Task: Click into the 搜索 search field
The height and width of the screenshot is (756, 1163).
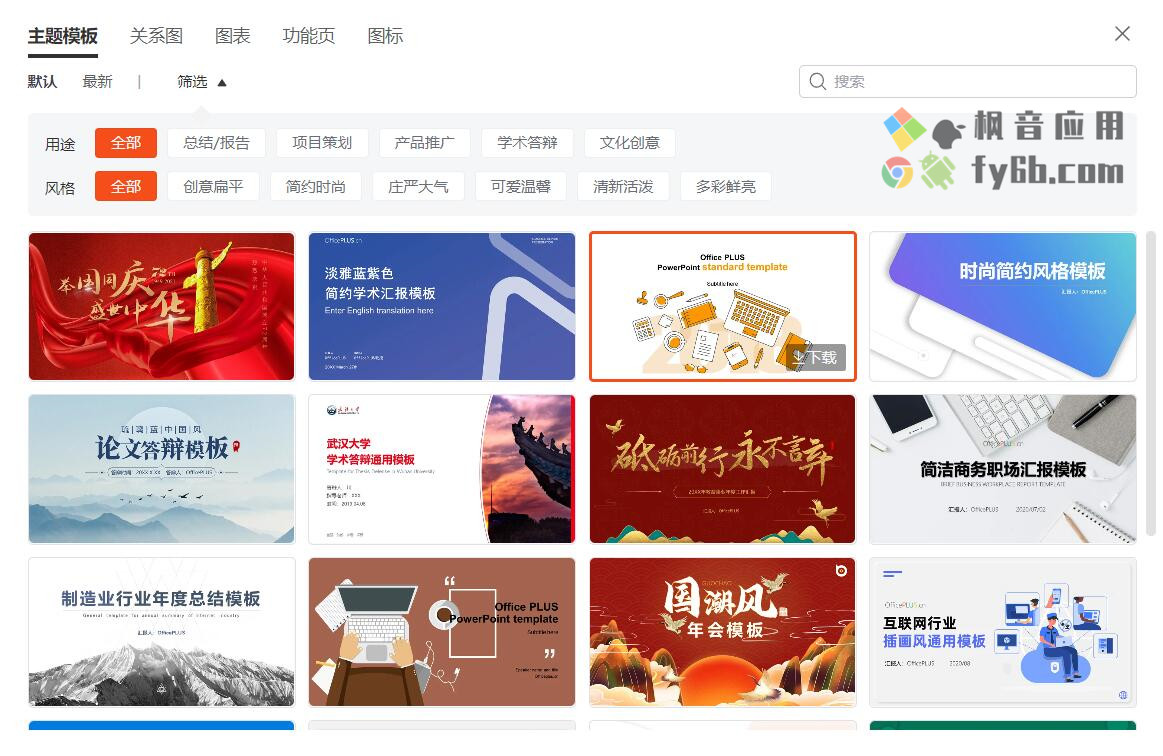Action: pos(968,82)
